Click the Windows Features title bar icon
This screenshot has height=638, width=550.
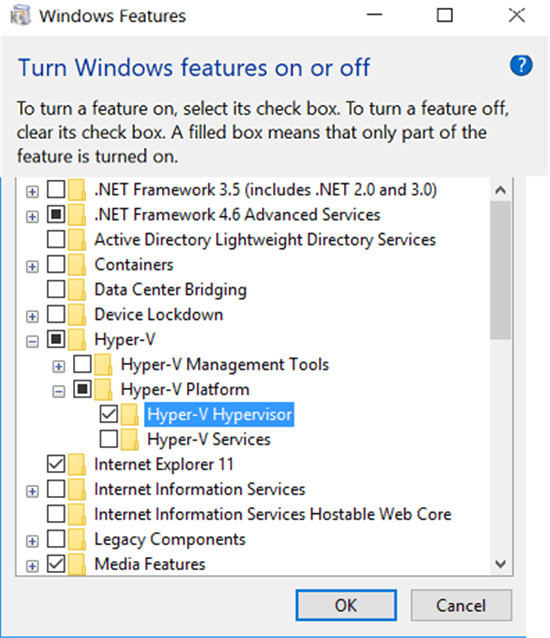(20, 15)
